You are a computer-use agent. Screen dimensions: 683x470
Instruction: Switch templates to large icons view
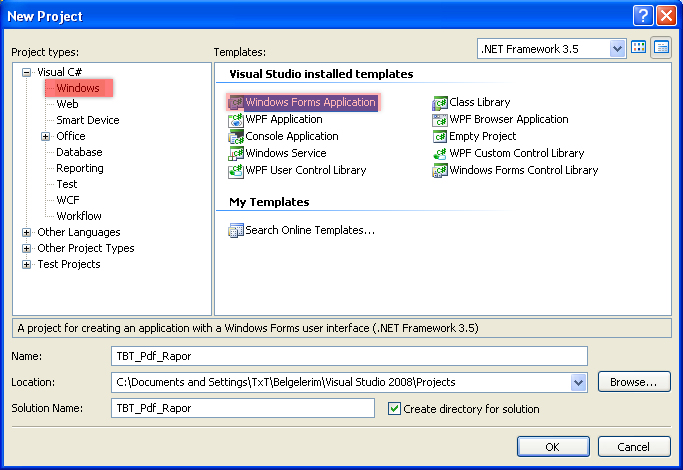(x=639, y=47)
